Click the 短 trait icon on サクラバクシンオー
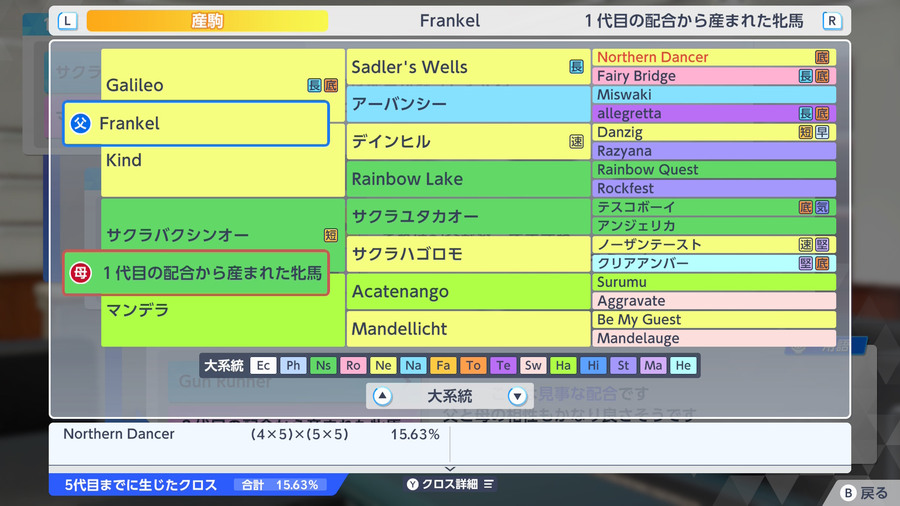The image size is (900, 506). tap(331, 235)
